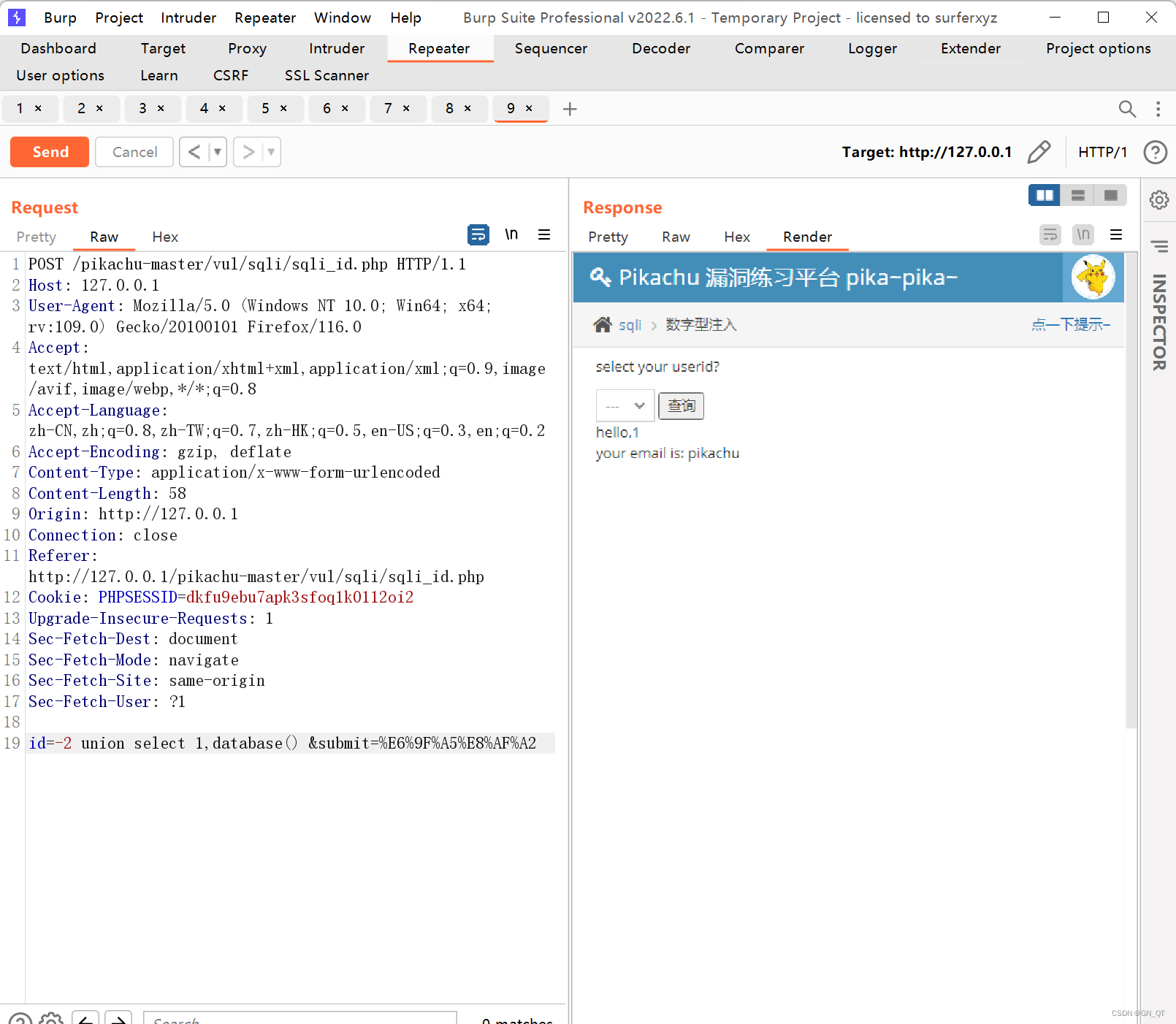Viewport: 1176px width, 1024px height.
Task: Open the SSL Scanner tab
Action: pyautogui.click(x=327, y=75)
